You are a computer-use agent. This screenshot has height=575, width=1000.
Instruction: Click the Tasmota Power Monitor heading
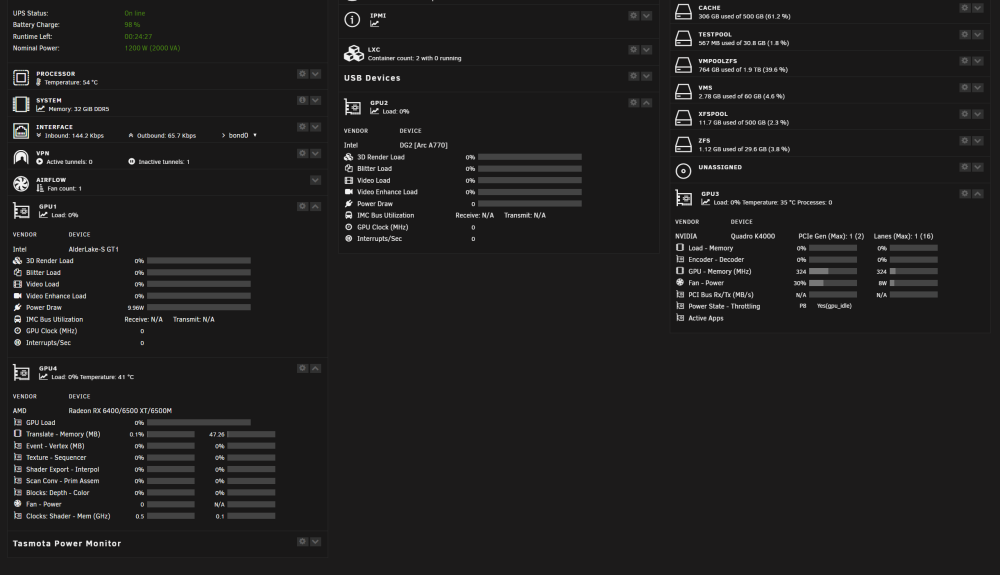67,543
